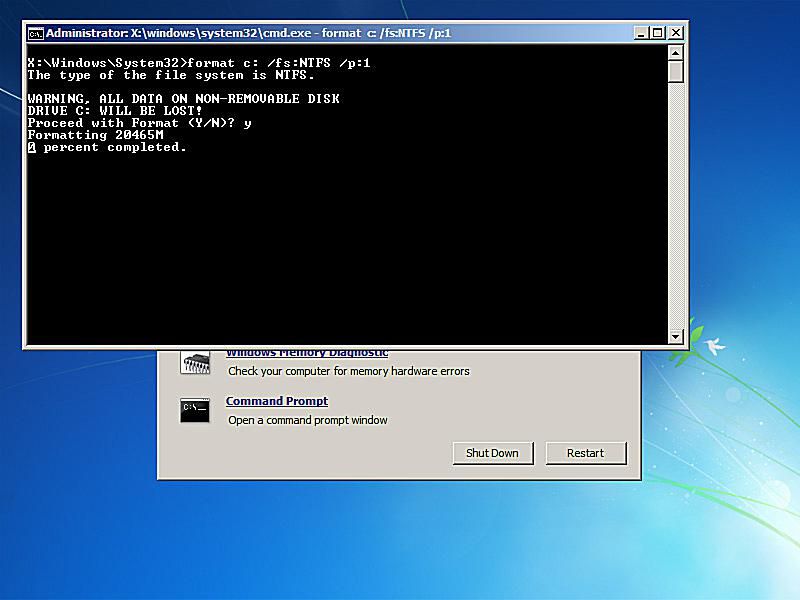Screen dimensions: 800x600
Task: Minimize the Administrator cmd.exe window
Action: [640, 33]
